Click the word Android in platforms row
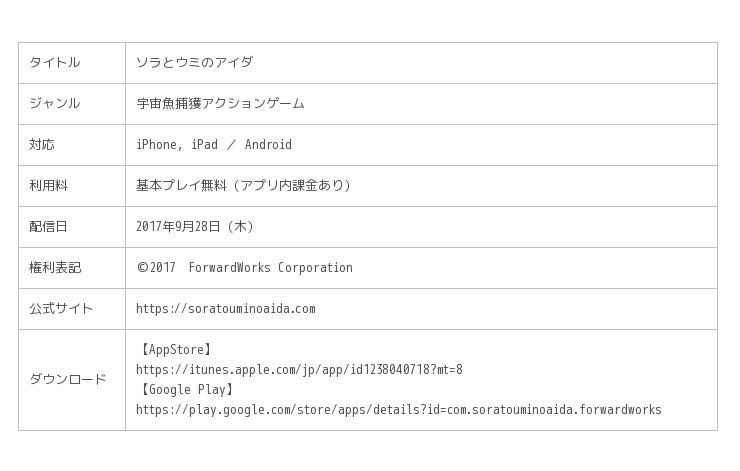The image size is (740, 471). (x=268, y=145)
